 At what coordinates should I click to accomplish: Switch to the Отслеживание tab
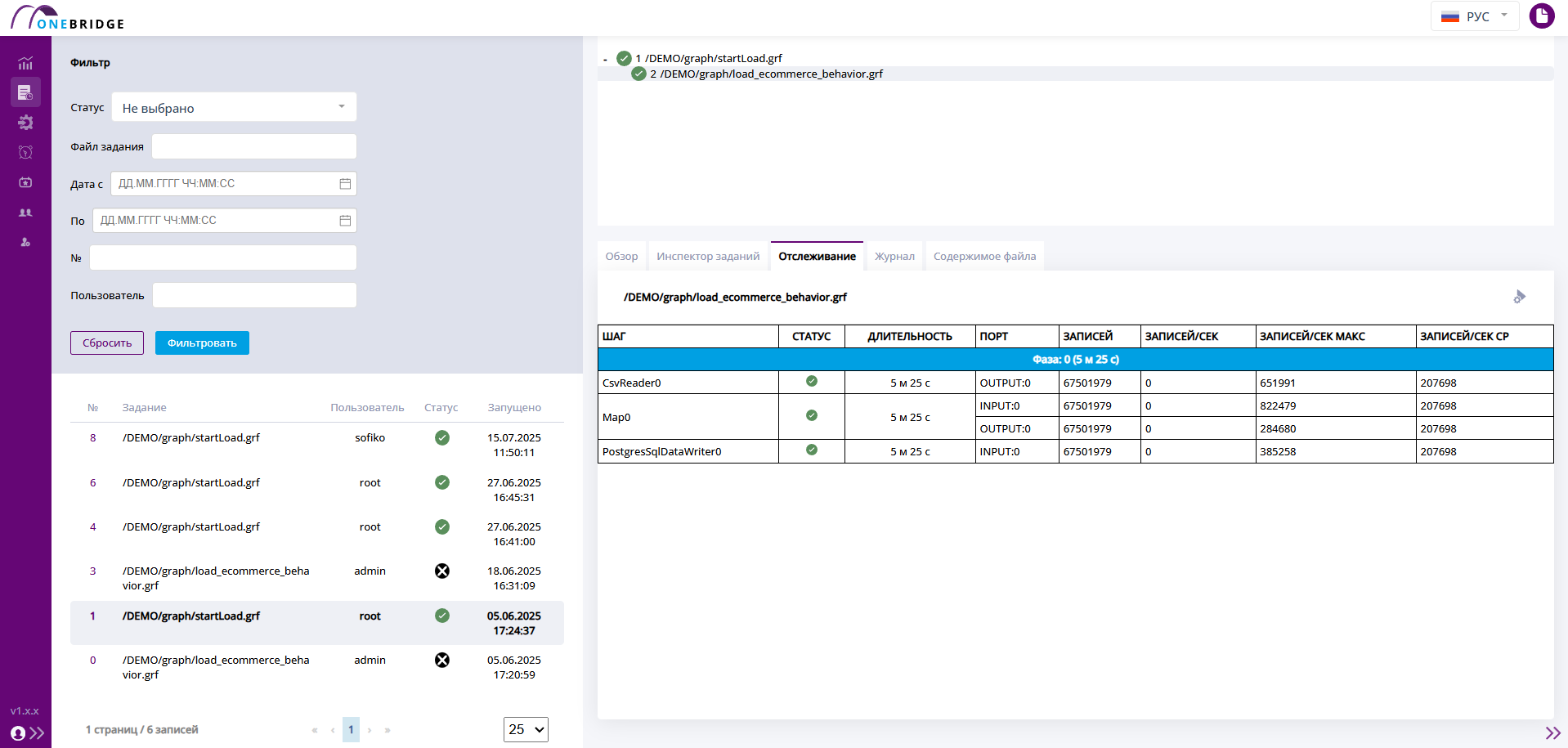(x=817, y=256)
